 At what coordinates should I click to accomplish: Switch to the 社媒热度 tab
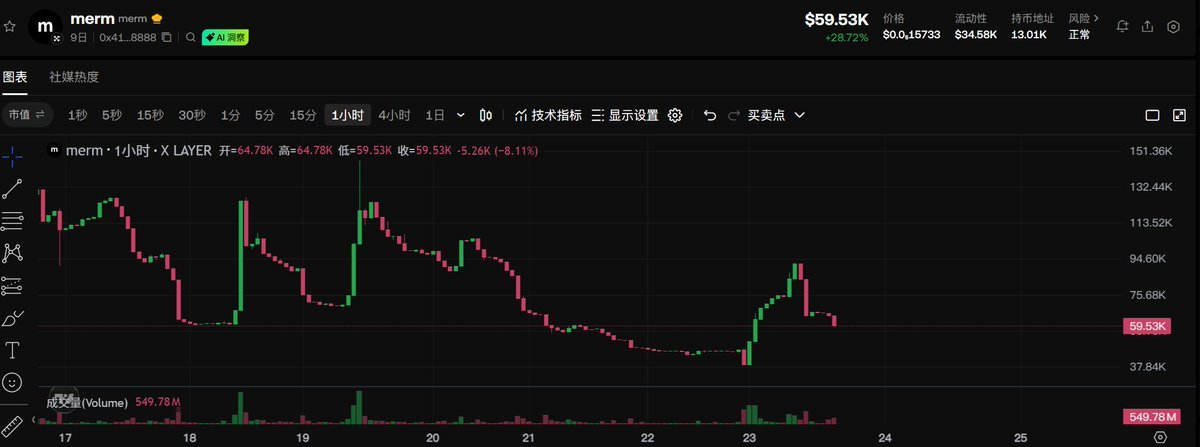pos(74,77)
